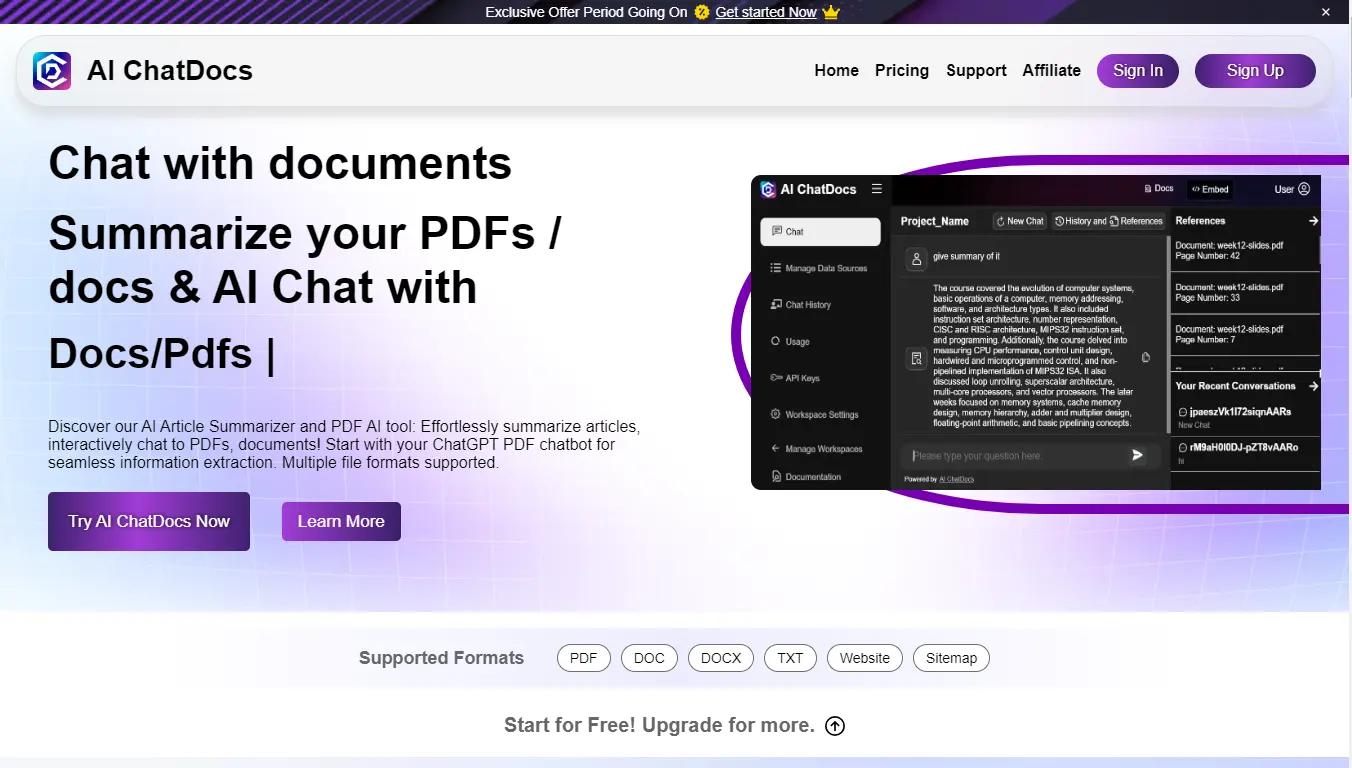The width and height of the screenshot is (1352, 768).
Task: Click the Powered by AI ChatDocs link
Action: (x=956, y=479)
